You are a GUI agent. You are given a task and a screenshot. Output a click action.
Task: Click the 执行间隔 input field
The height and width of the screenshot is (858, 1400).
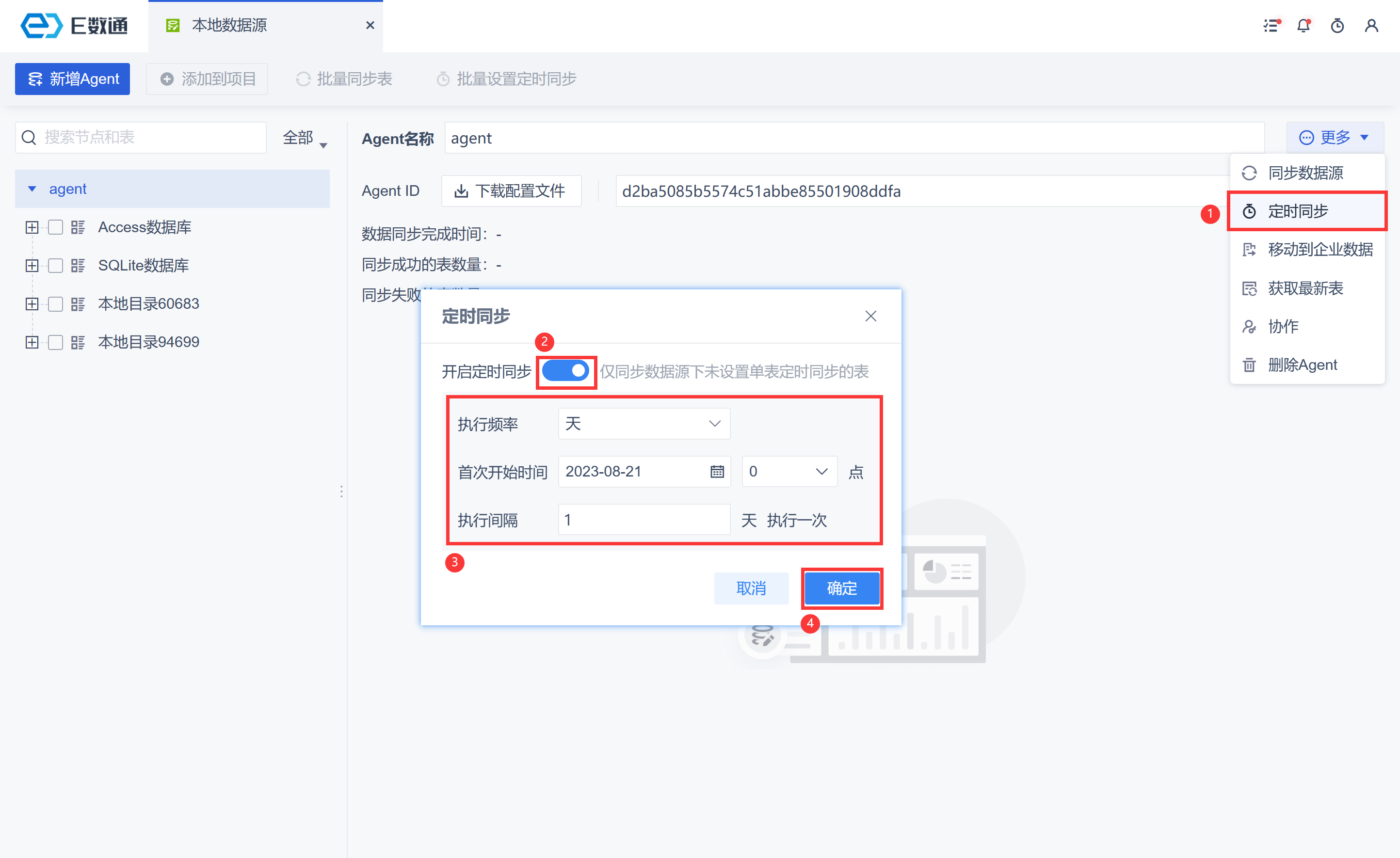644,520
